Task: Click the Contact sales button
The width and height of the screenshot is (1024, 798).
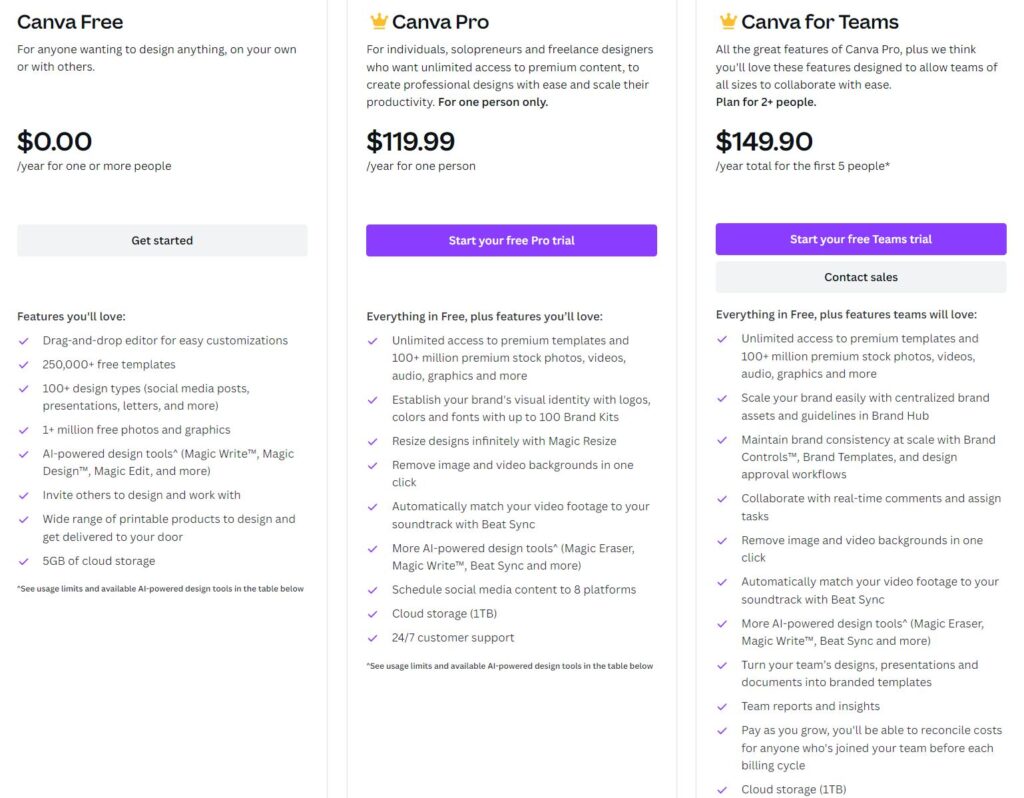Action: [860, 277]
